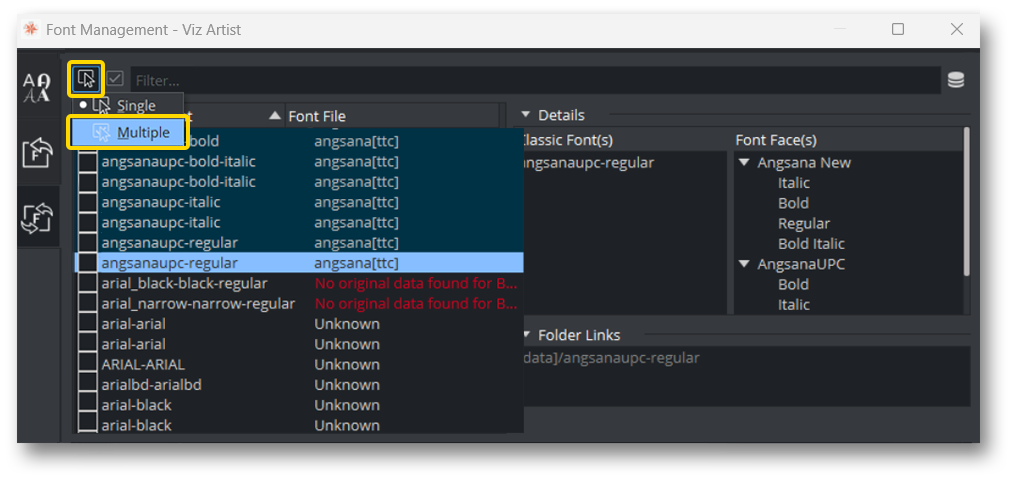Click into the Filter text field
1020x481 pixels.
pos(530,80)
